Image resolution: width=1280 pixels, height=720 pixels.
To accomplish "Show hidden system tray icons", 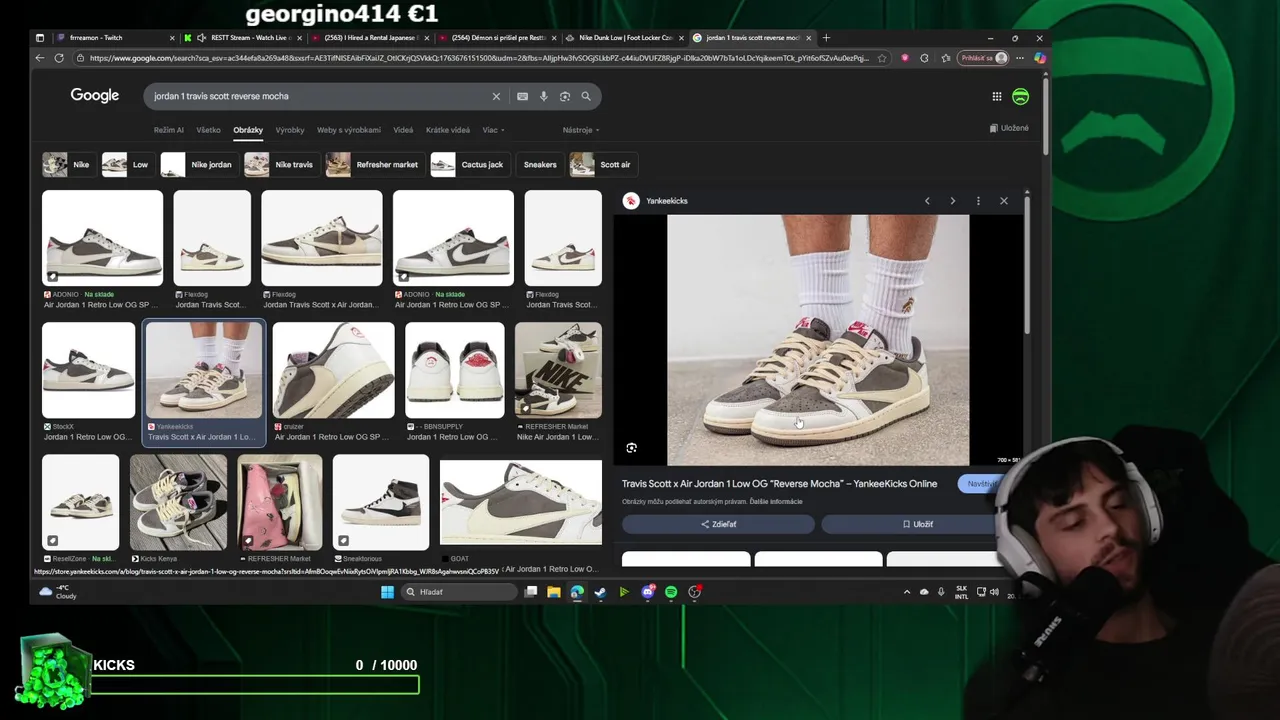I will point(907,592).
